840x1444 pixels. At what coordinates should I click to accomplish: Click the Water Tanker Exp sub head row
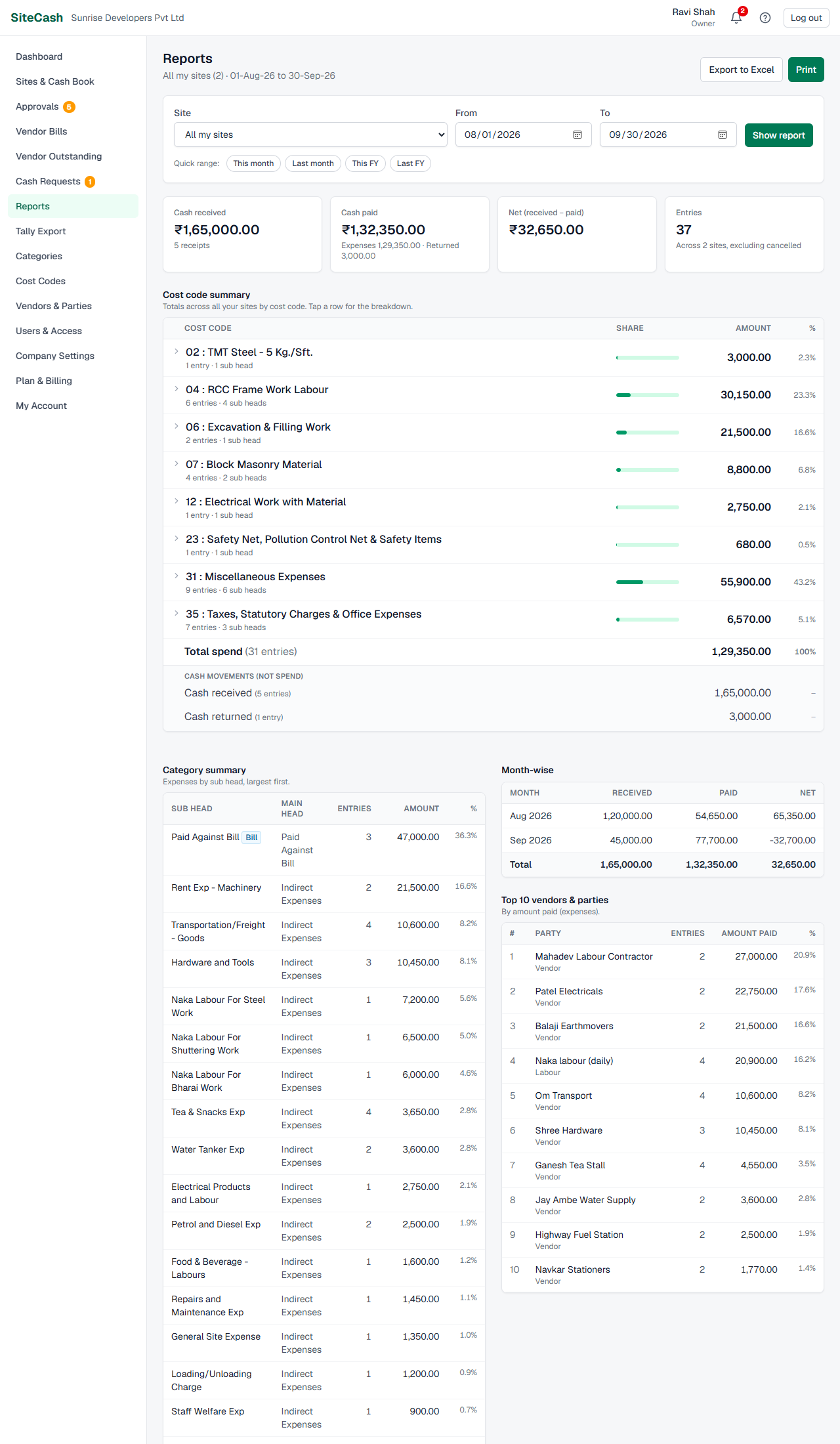pyautogui.click(x=324, y=1156)
